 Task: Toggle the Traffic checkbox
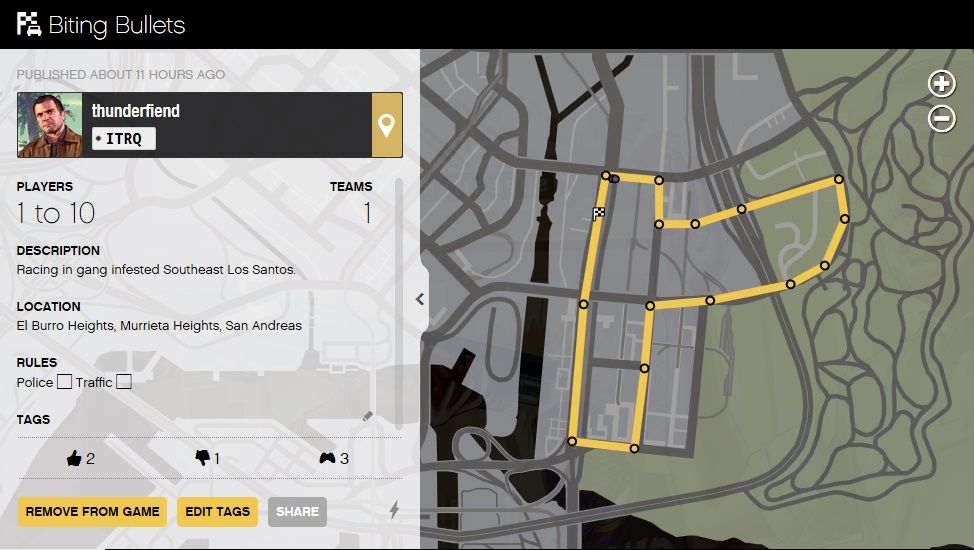(x=123, y=382)
